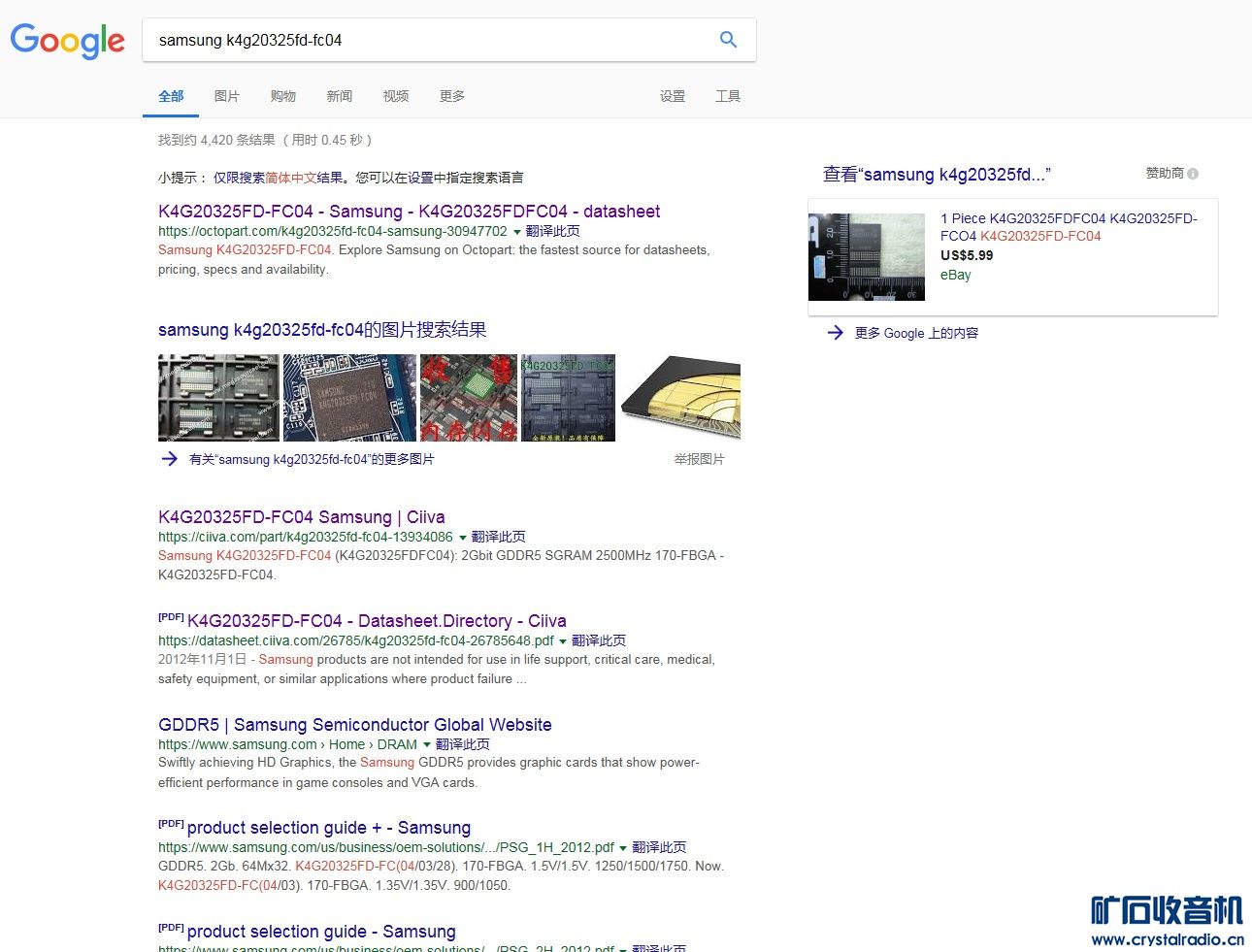The height and width of the screenshot is (952, 1252).
Task: Click the Google logo
Action: [x=67, y=41]
